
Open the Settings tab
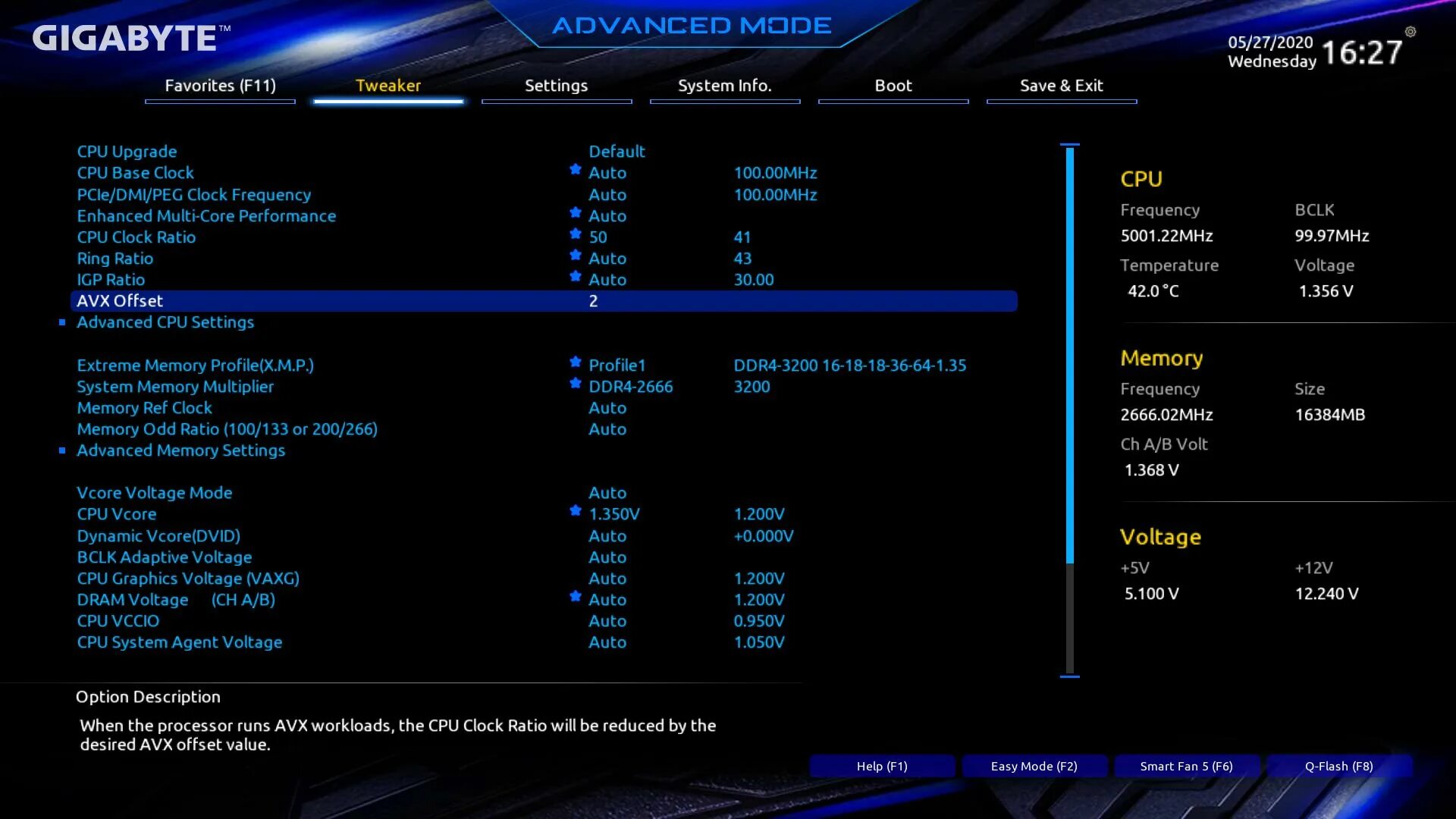pyautogui.click(x=557, y=85)
